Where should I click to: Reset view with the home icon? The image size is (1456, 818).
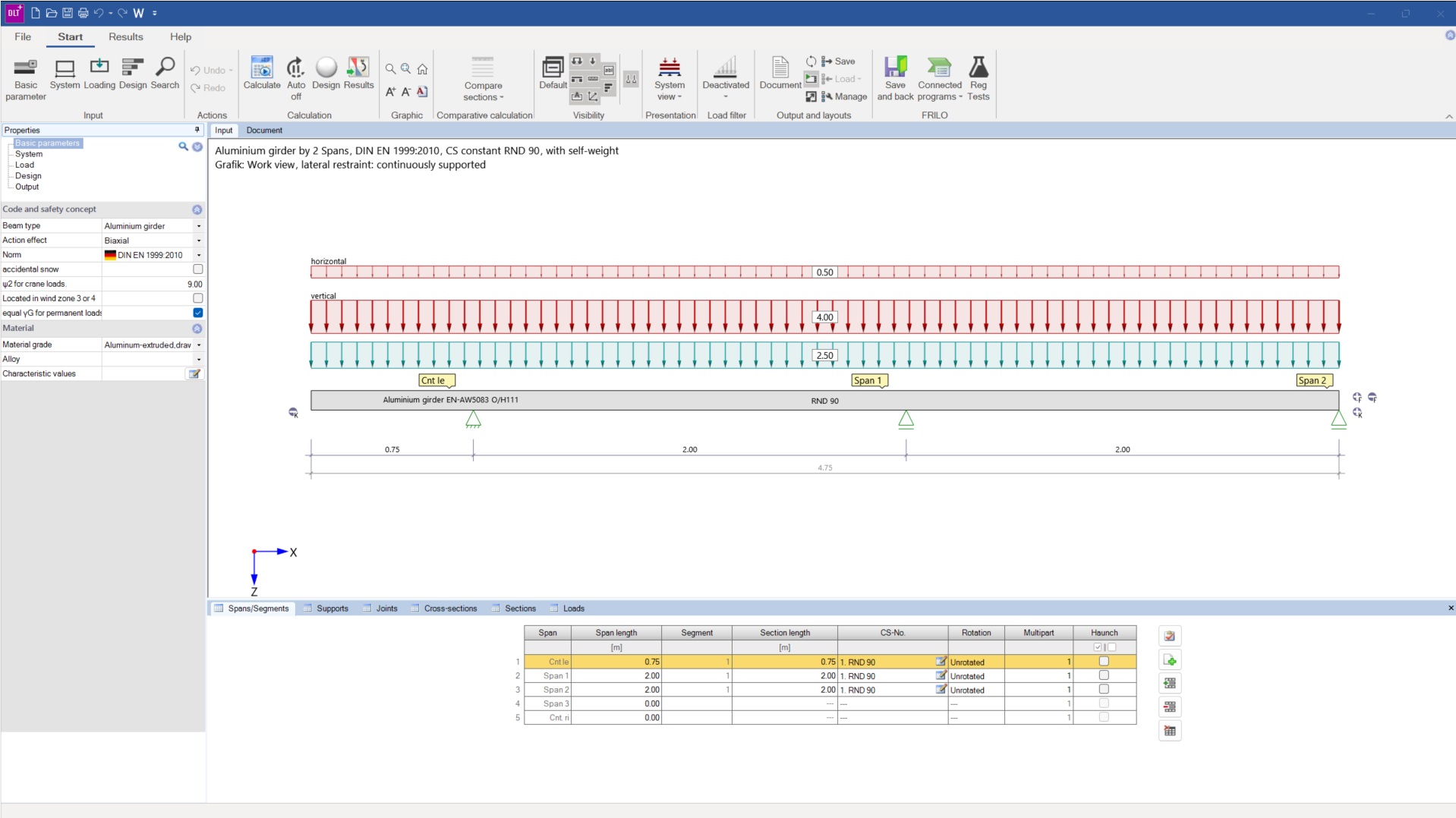click(x=422, y=69)
